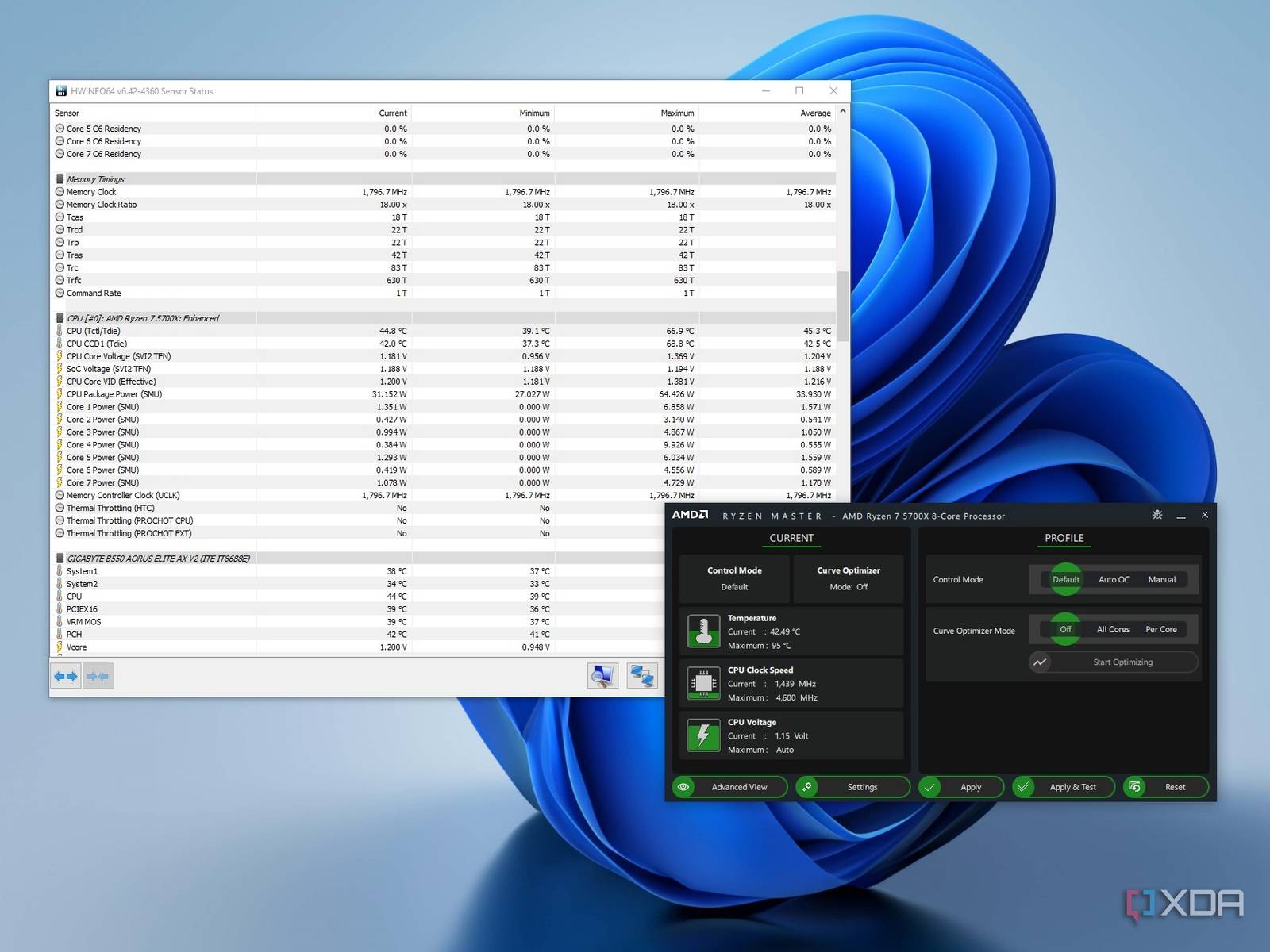Reset the Ryzen Master profile
1270x952 pixels.
pos(1166,787)
